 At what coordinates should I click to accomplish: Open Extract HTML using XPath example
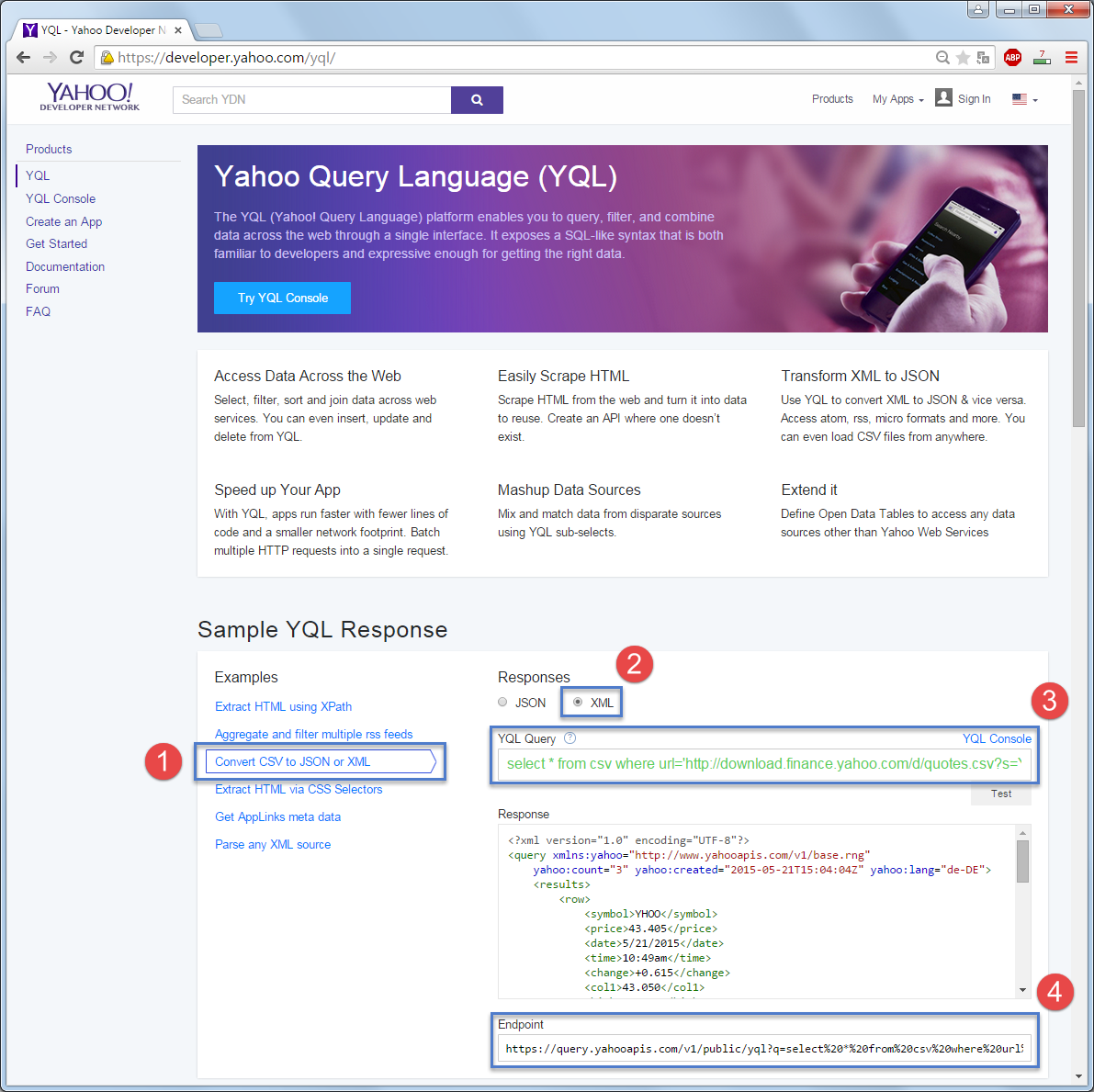click(283, 707)
